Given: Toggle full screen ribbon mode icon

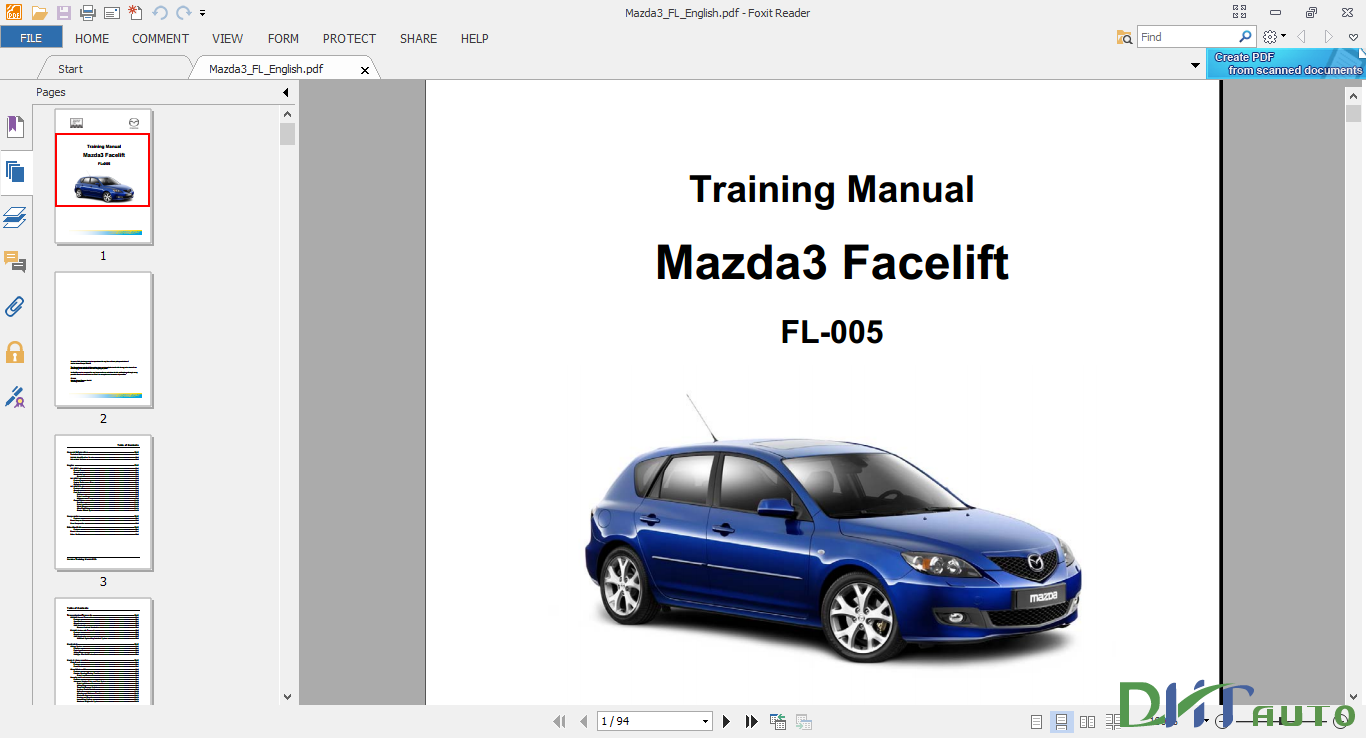Looking at the screenshot, I should pyautogui.click(x=1240, y=13).
